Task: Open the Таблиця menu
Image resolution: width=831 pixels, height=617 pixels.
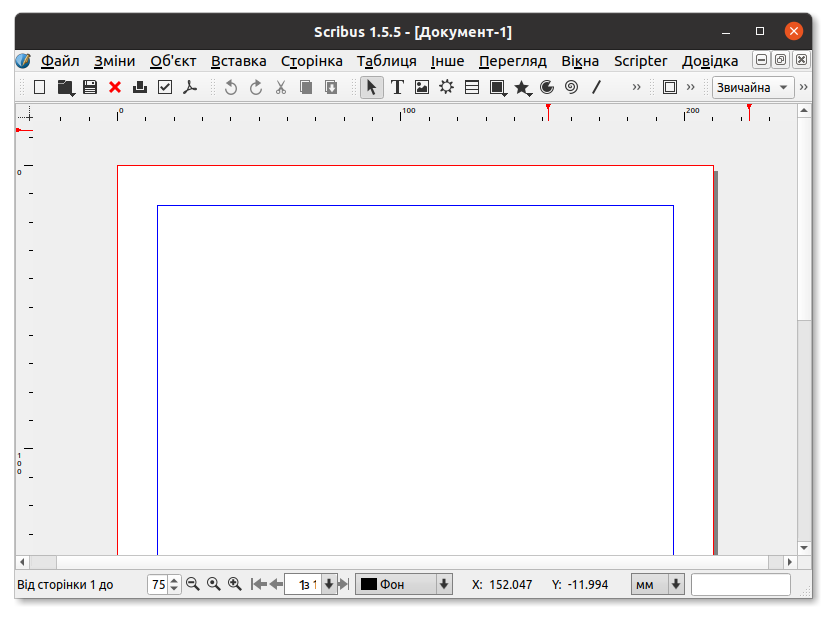Action: point(386,61)
